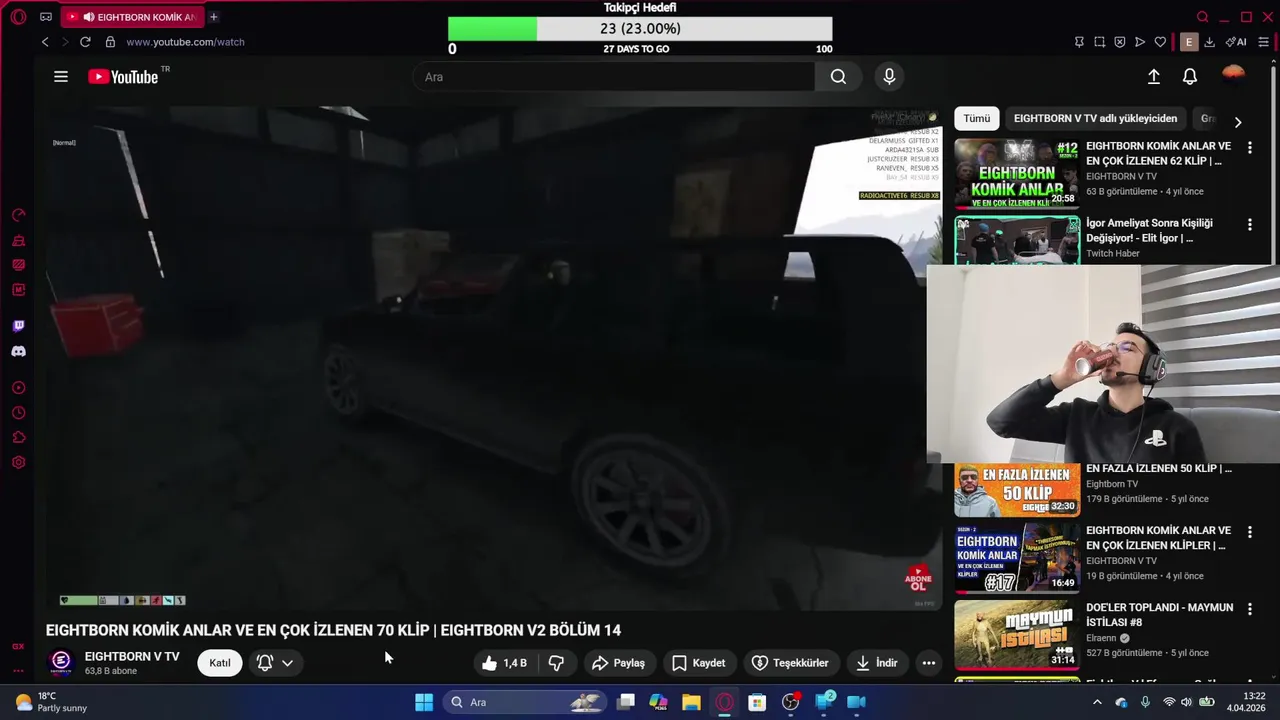Screen dimensions: 1280x720
Task: Select the EIGHTBORN V TV adlı yükleyiciden chip
Action: pyautogui.click(x=1095, y=118)
